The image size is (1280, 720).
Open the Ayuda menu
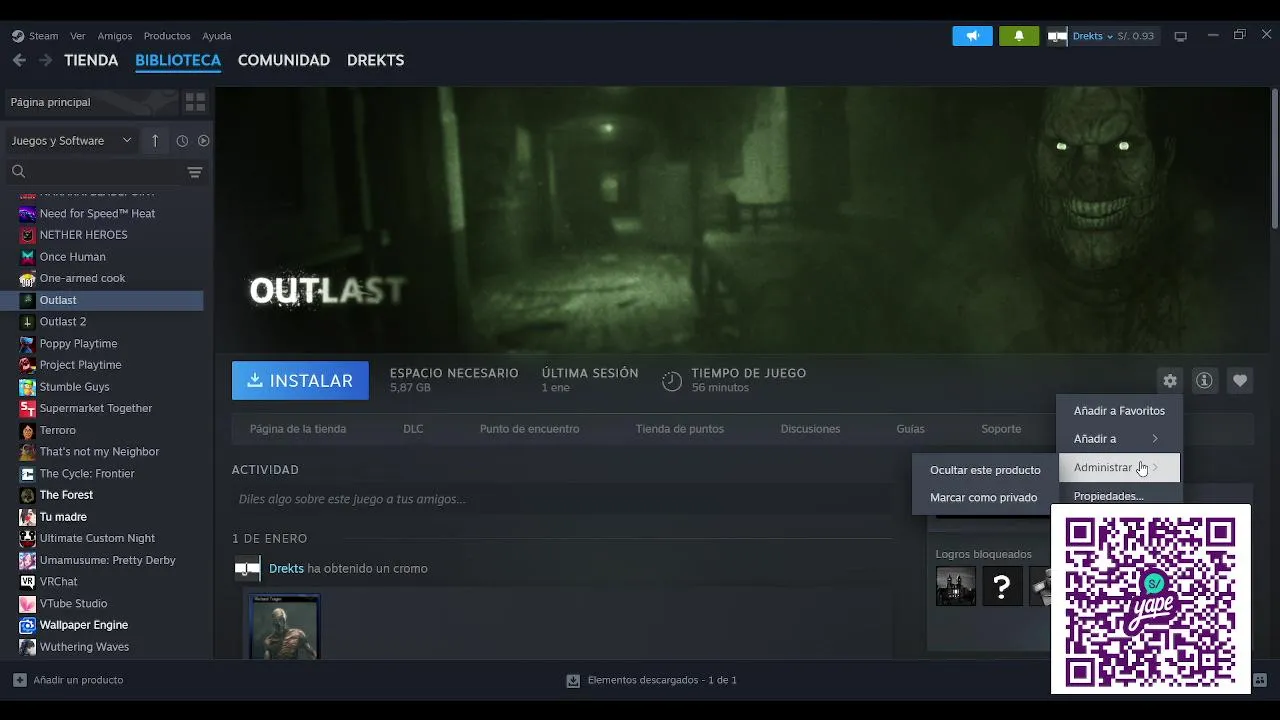pos(217,36)
